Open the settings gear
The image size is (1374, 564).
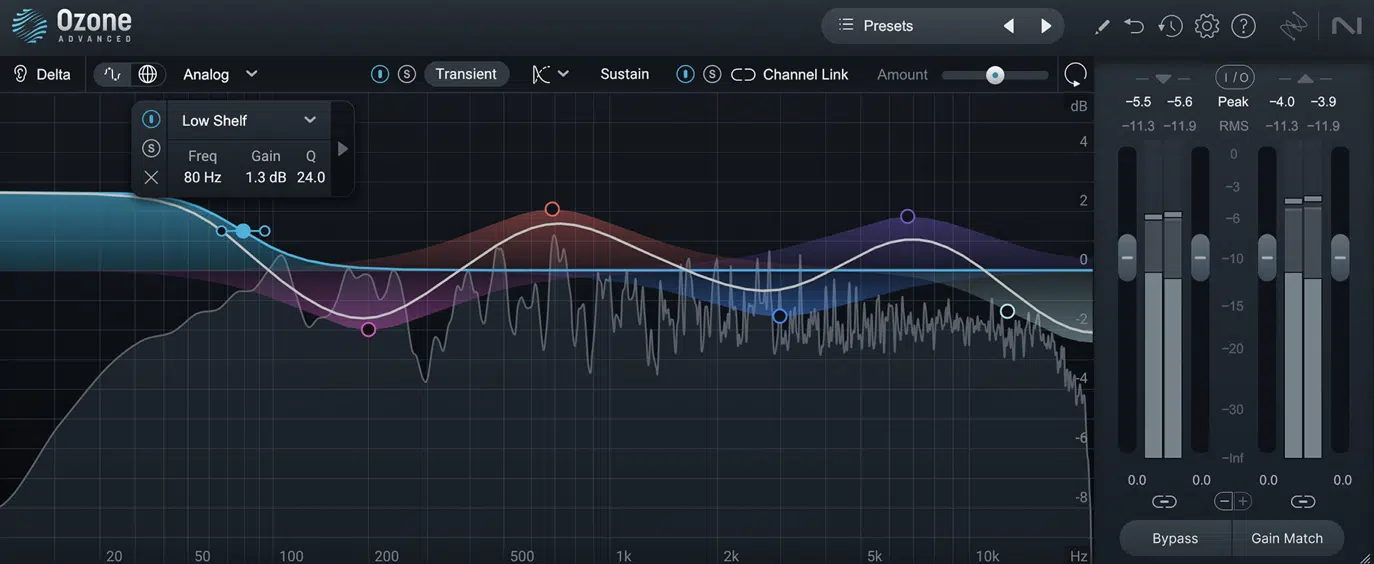pyautogui.click(x=1207, y=26)
